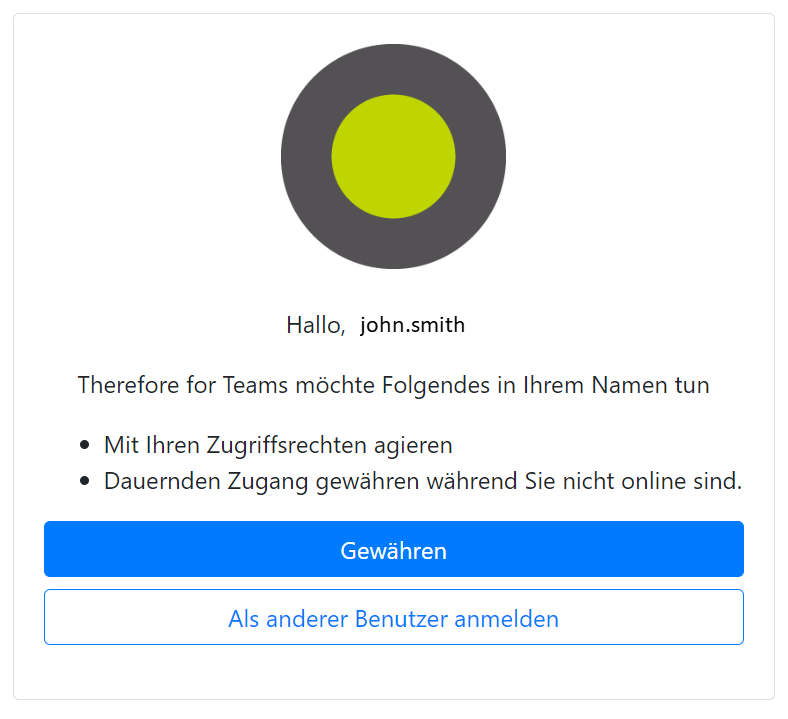Click empty card area below the buttons
This screenshot has height=719, width=788.
click(393, 672)
